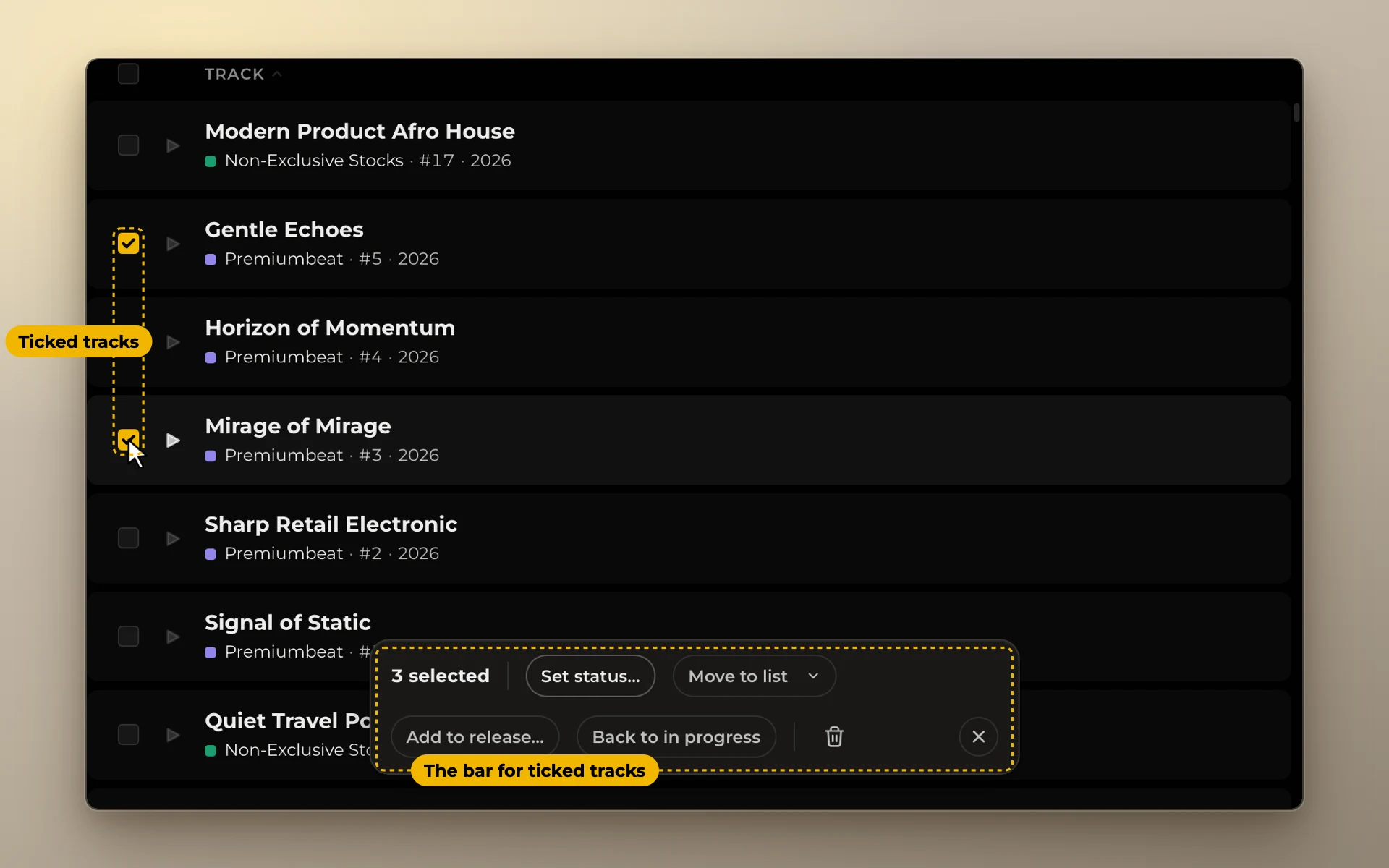The width and height of the screenshot is (1389, 868).
Task: Play the Modern Product Afro House track
Action: 173,145
